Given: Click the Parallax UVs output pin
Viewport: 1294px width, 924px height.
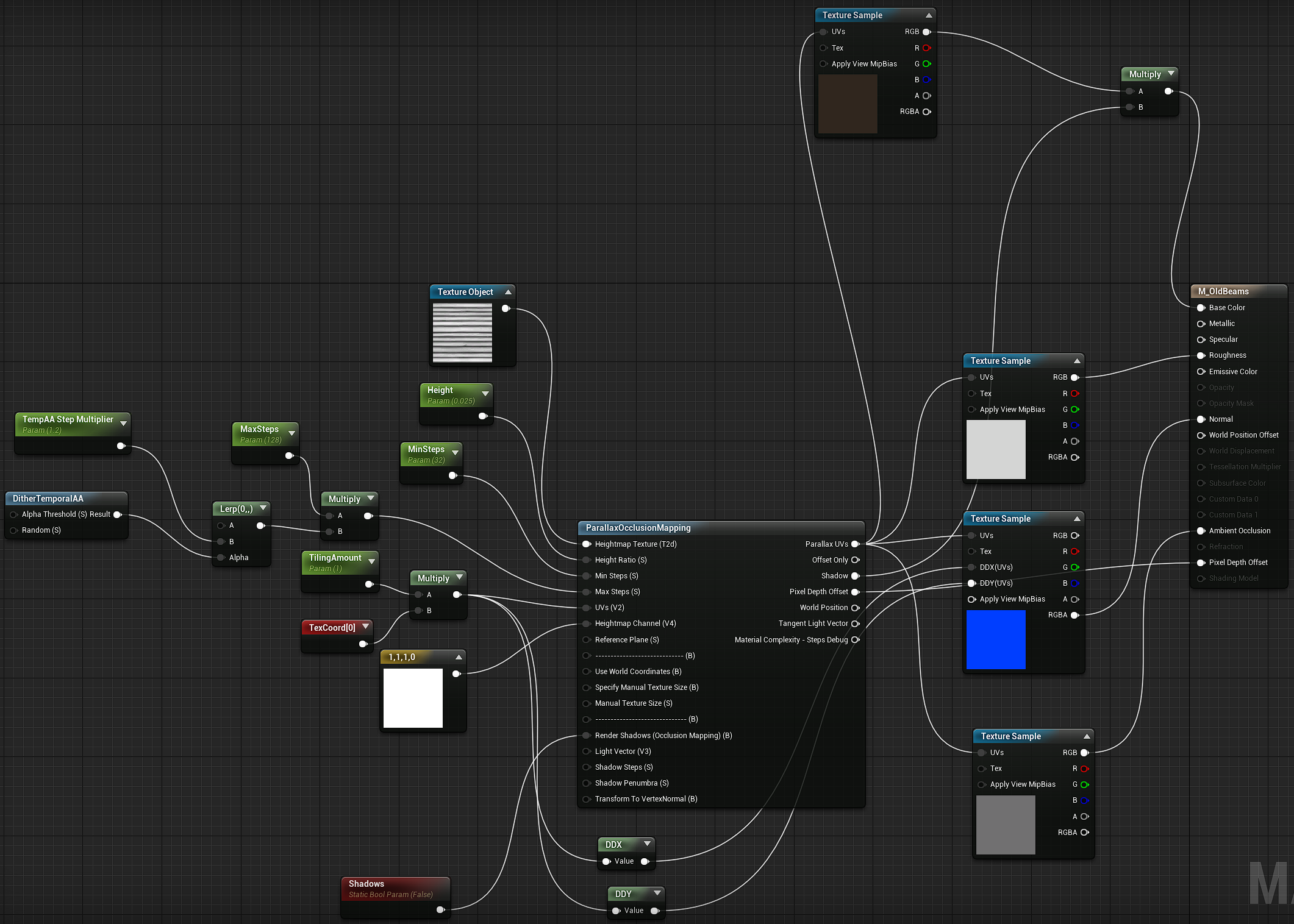Looking at the screenshot, I should [855, 544].
